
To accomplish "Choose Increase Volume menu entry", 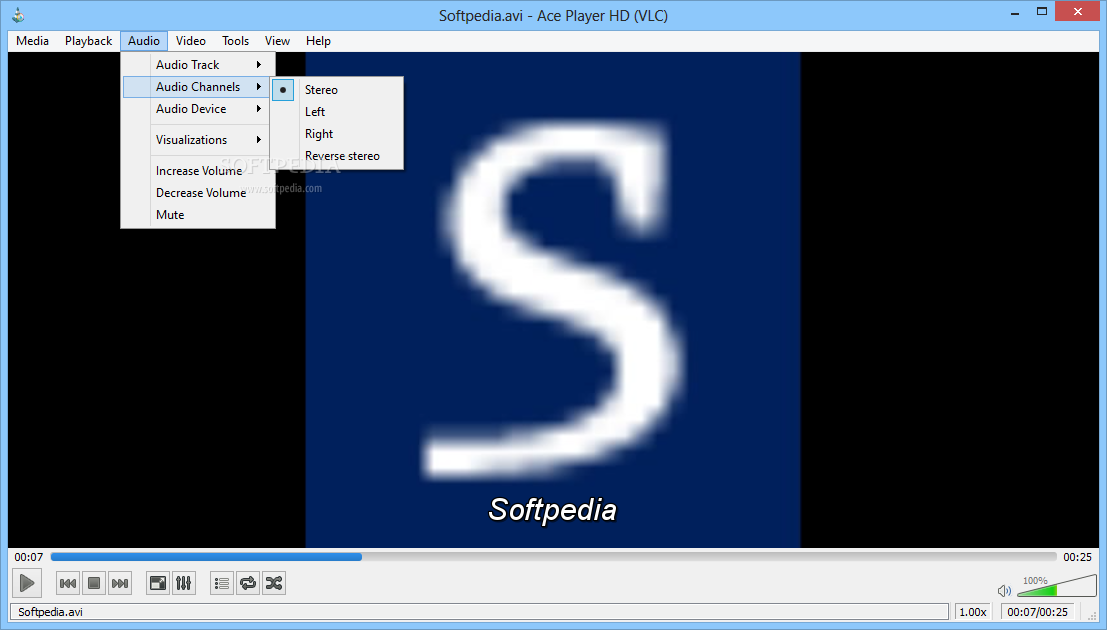I will pyautogui.click(x=198, y=171).
